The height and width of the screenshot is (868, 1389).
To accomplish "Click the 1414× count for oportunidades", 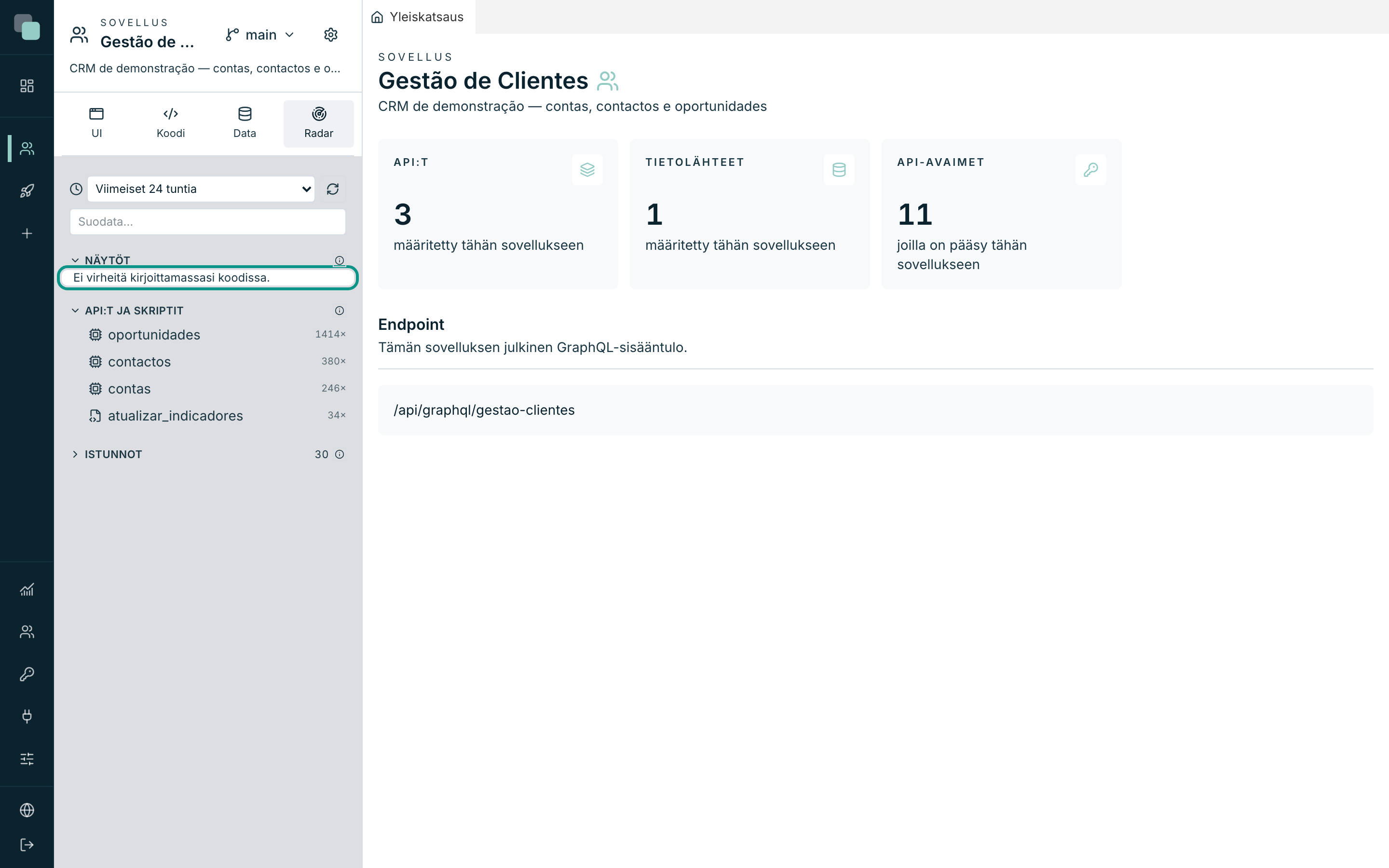I will 330,334.
